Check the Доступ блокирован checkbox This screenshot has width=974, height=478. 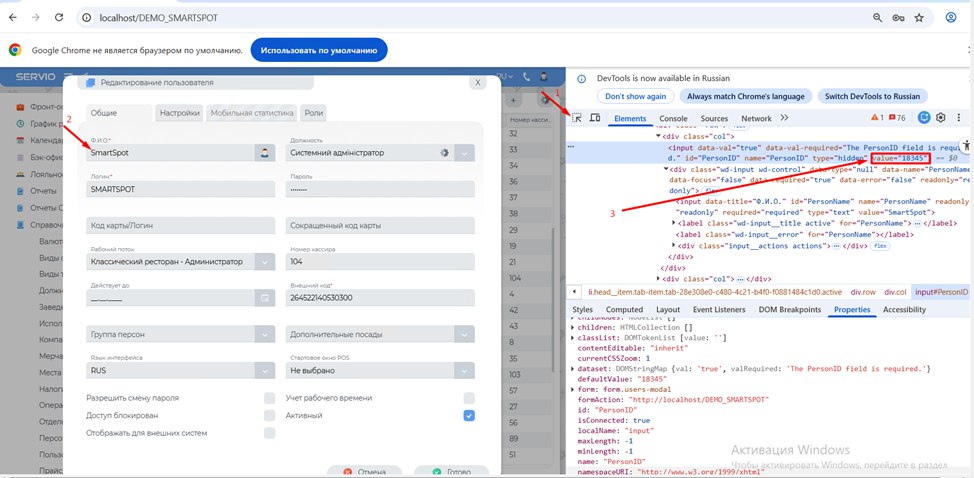coord(269,415)
